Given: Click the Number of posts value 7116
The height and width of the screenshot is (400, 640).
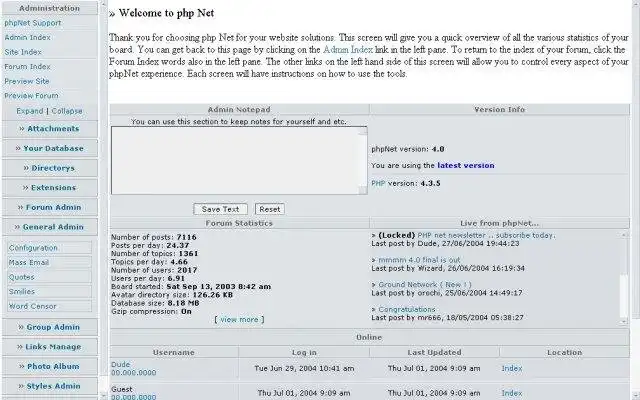Looking at the screenshot, I should (x=187, y=237).
